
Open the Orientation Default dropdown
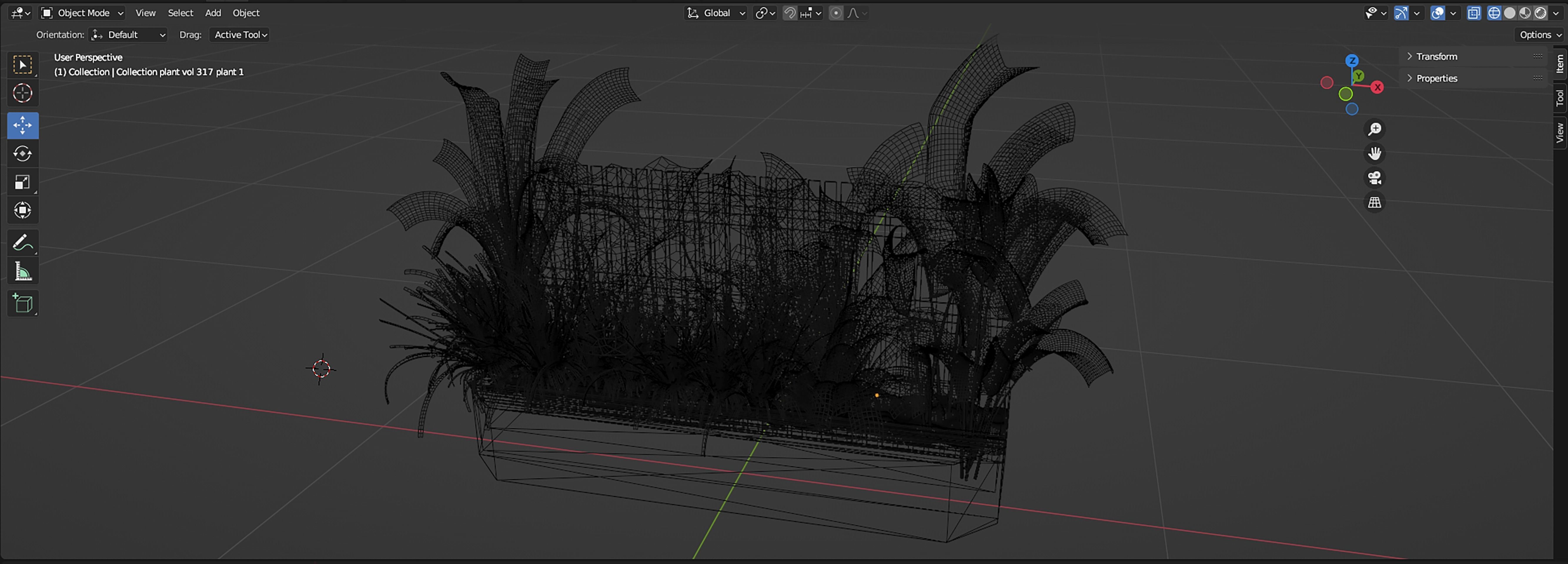click(128, 35)
